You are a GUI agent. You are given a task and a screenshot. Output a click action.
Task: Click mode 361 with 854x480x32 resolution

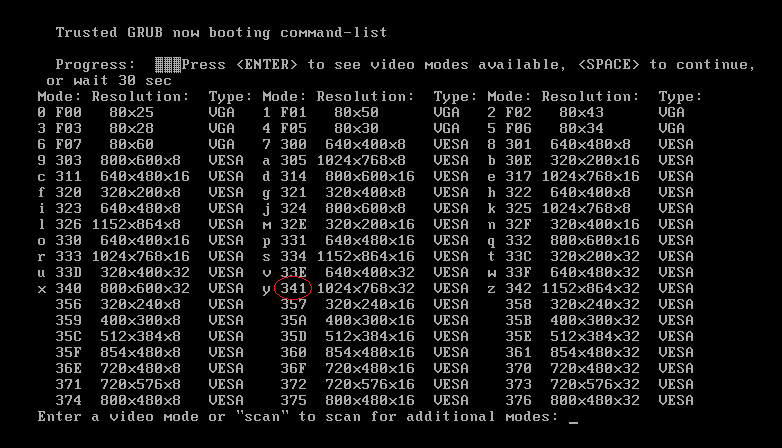pyautogui.click(x=599, y=352)
